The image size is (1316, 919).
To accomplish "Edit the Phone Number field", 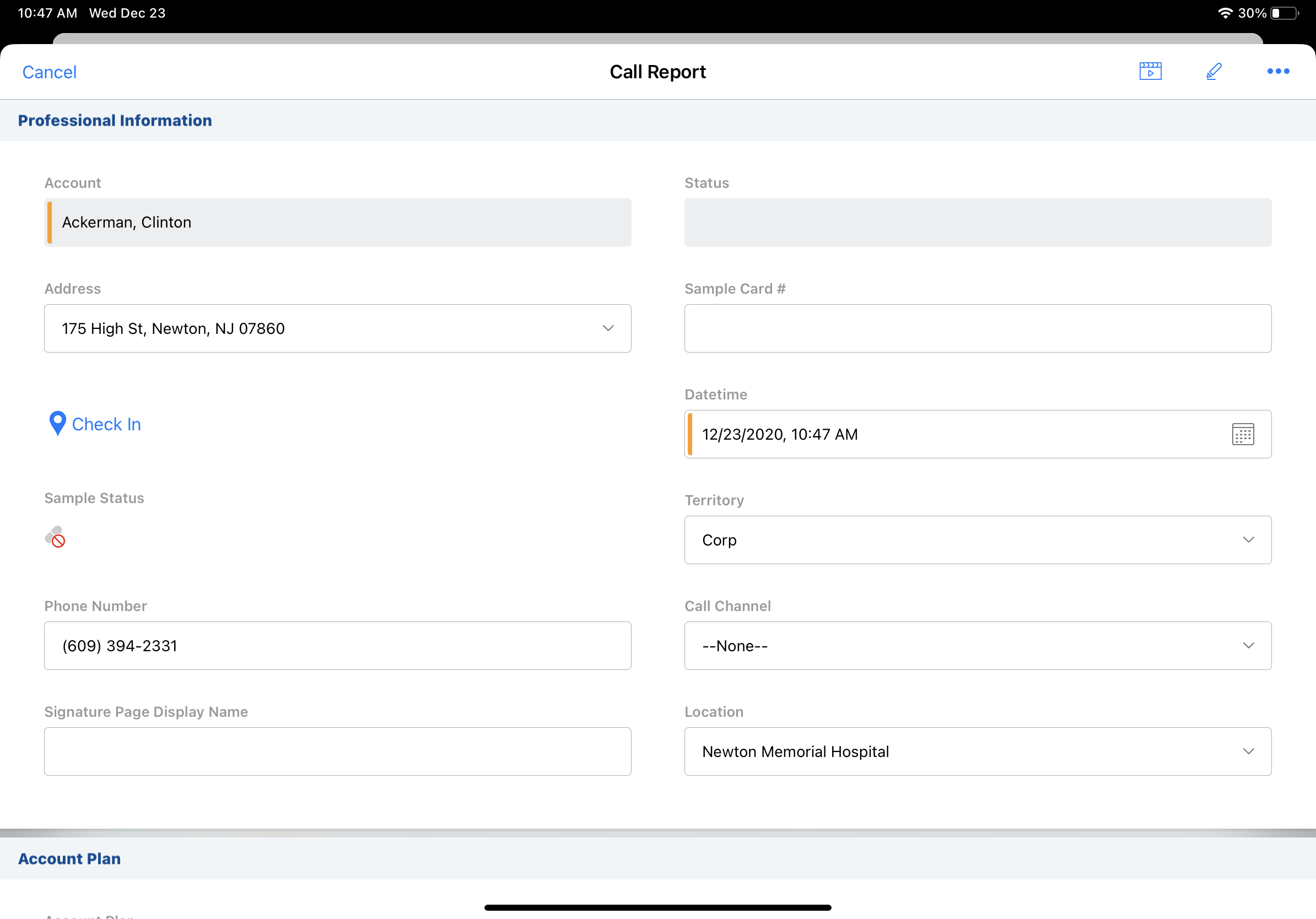I will click(337, 646).
